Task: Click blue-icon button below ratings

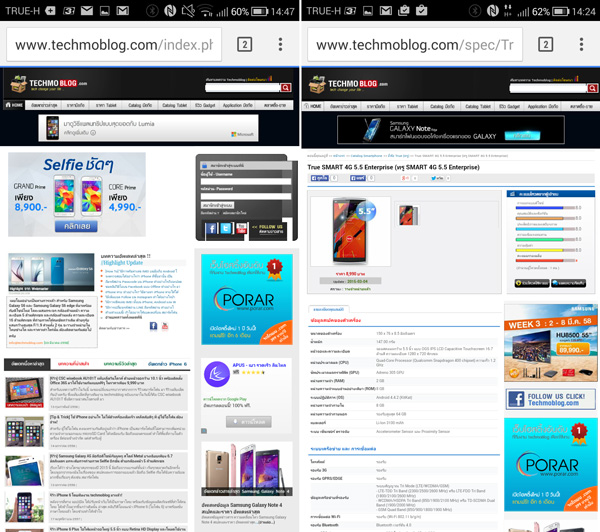Action: 568,283
